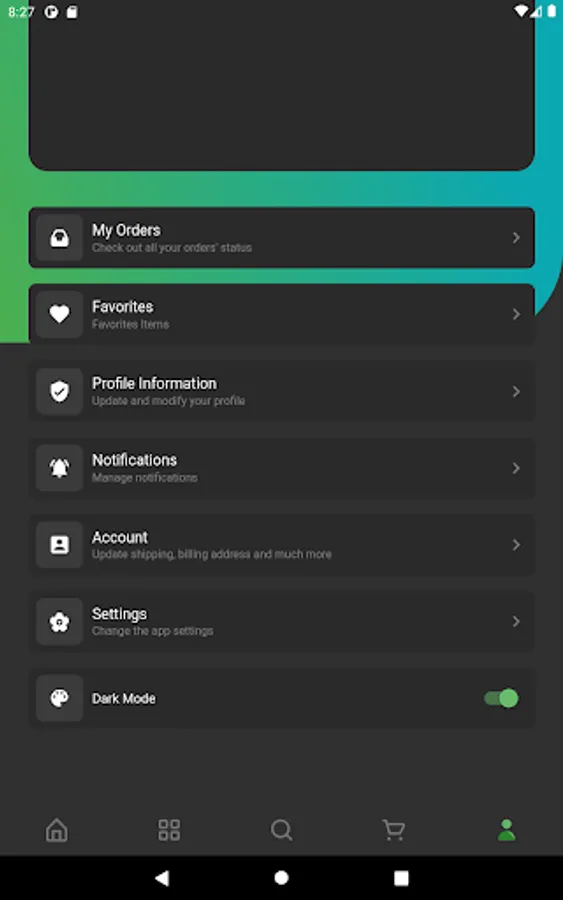This screenshot has width=563, height=900.
Task: Tap the Settings gear icon
Action: [x=59, y=622]
